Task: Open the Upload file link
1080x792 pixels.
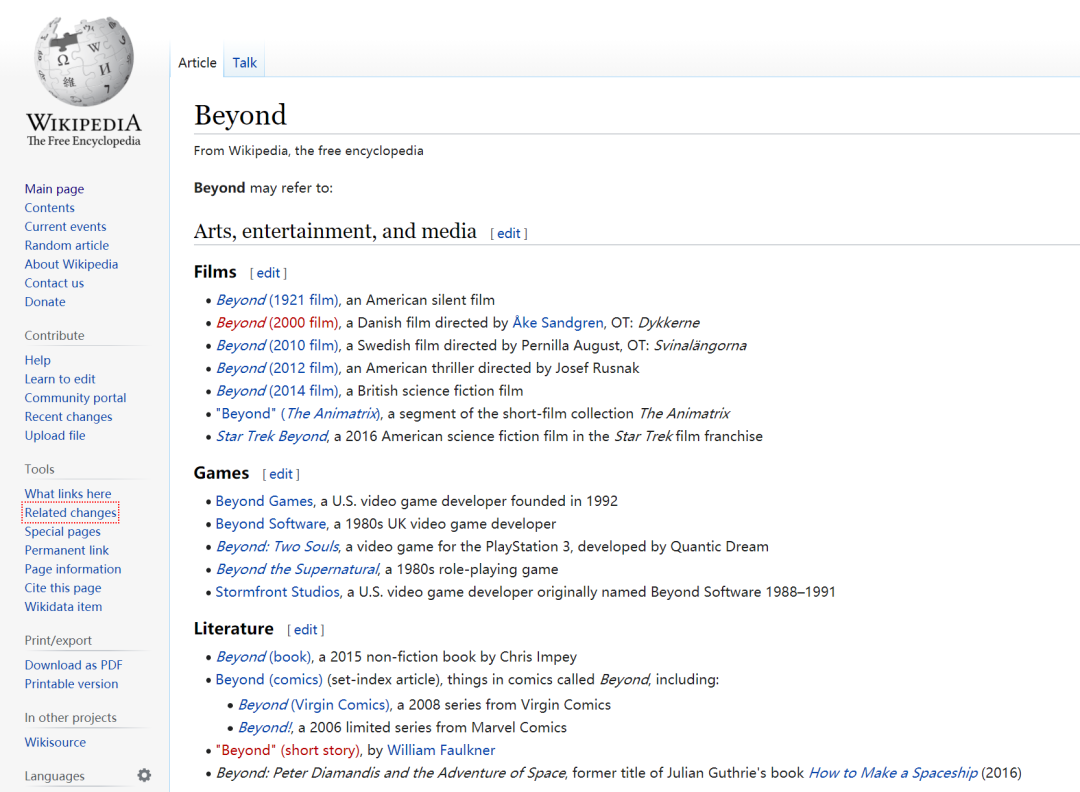Action: point(55,435)
